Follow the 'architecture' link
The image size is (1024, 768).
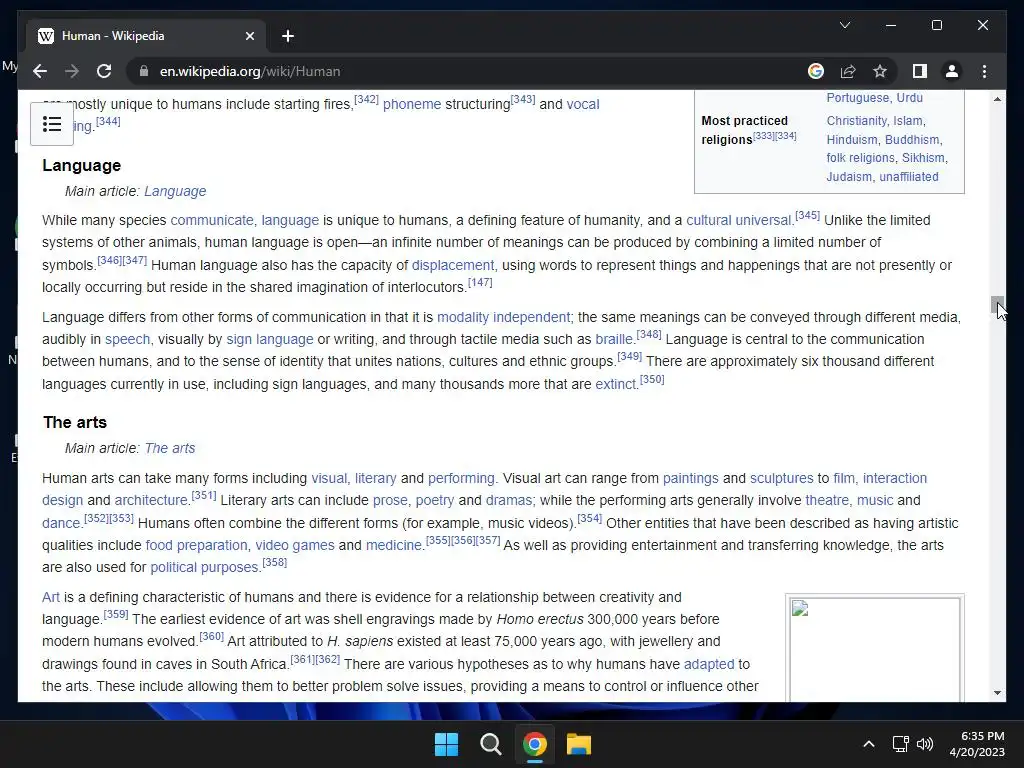click(152, 500)
